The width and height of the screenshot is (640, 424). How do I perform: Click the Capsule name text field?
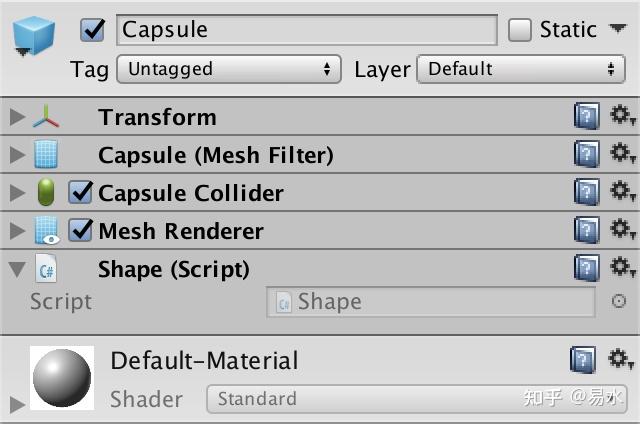307,30
